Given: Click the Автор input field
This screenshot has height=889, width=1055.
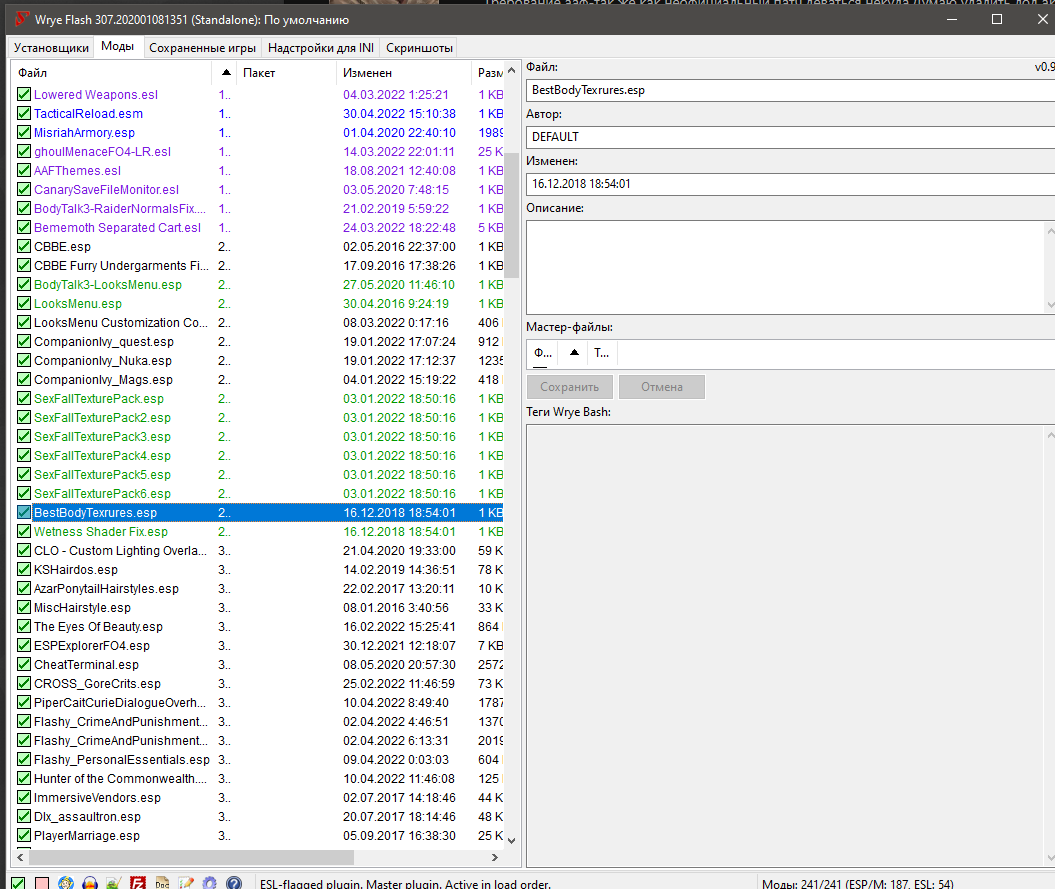Looking at the screenshot, I should click(790, 137).
